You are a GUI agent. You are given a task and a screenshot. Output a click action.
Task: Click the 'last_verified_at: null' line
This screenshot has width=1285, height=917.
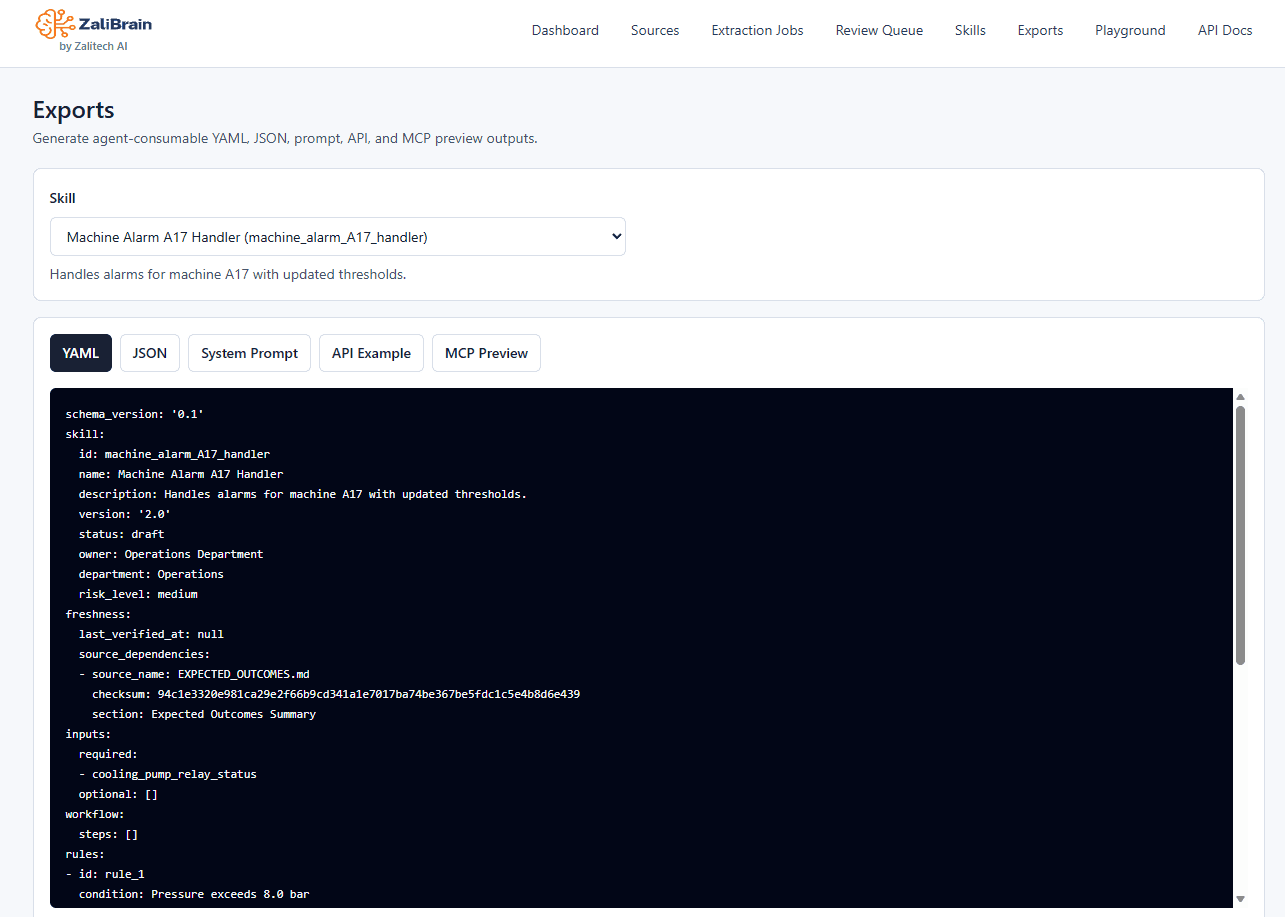click(151, 634)
